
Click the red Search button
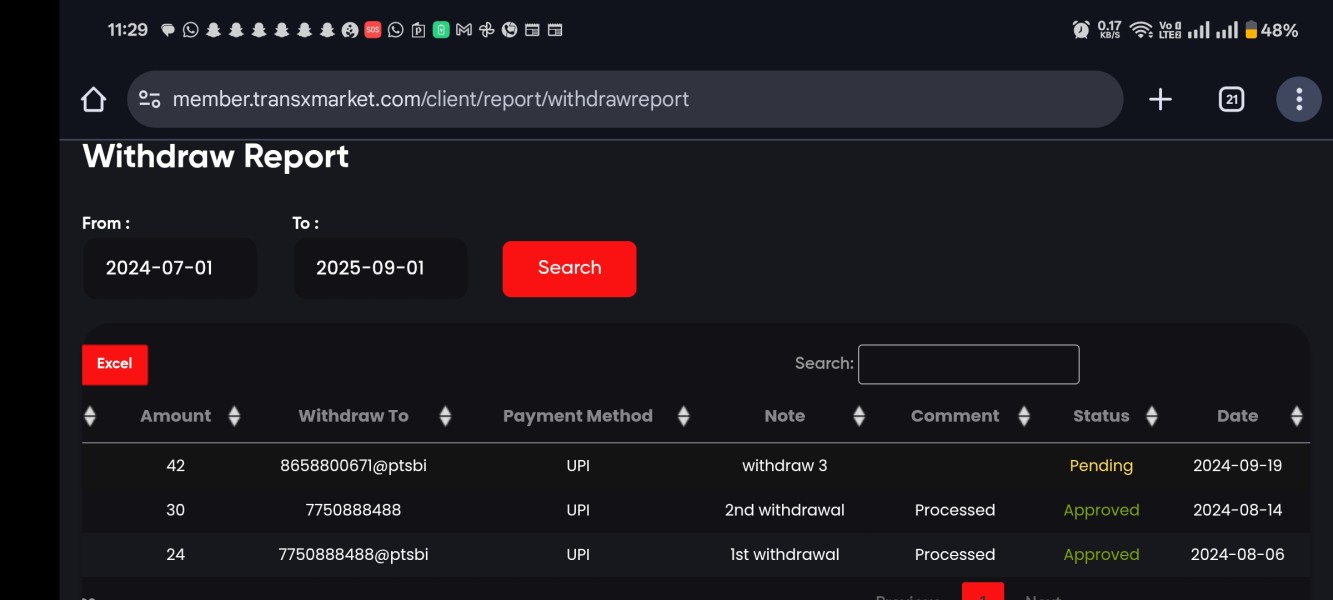pos(569,268)
